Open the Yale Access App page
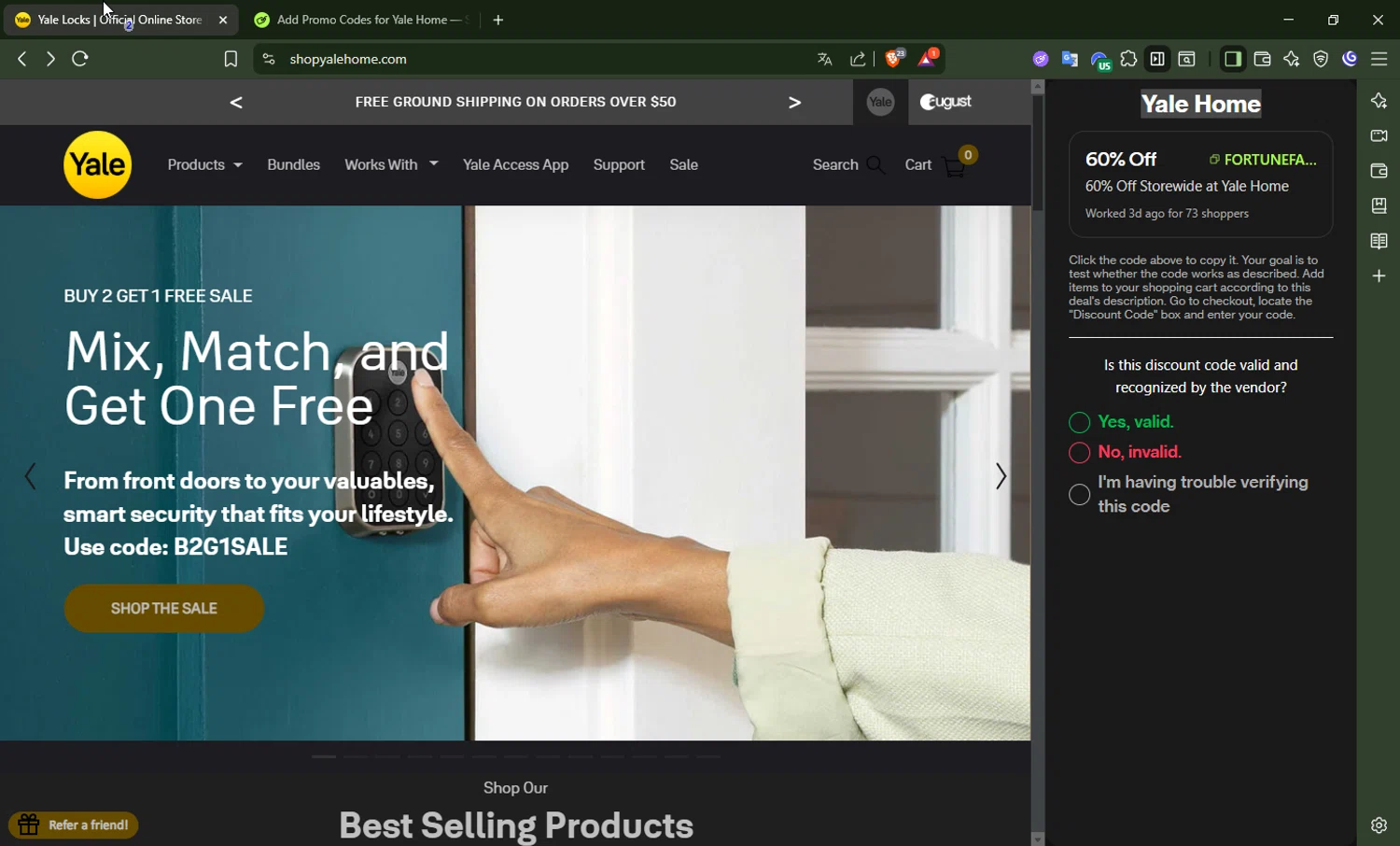Image resolution: width=1400 pixels, height=846 pixels. point(515,164)
